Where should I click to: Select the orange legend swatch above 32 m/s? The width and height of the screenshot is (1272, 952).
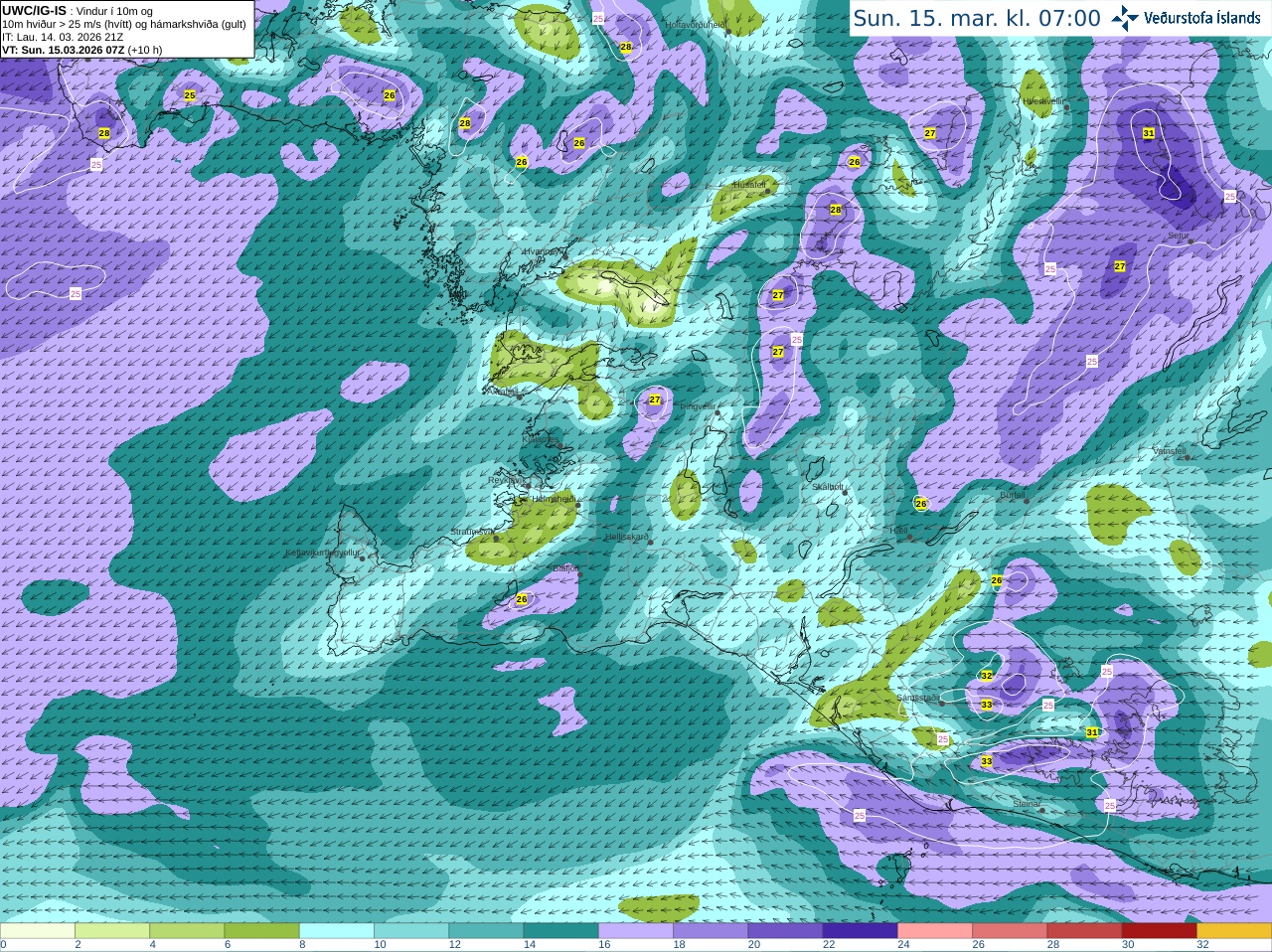coord(1234,931)
